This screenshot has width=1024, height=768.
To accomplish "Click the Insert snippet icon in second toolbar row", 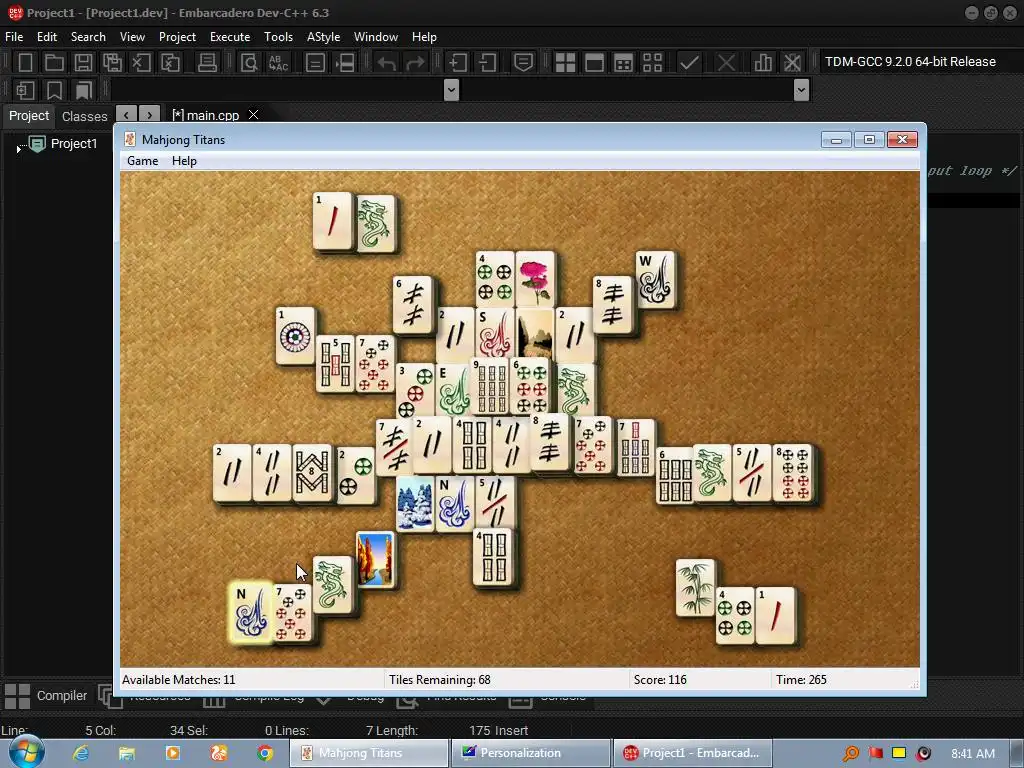I will (25, 90).
